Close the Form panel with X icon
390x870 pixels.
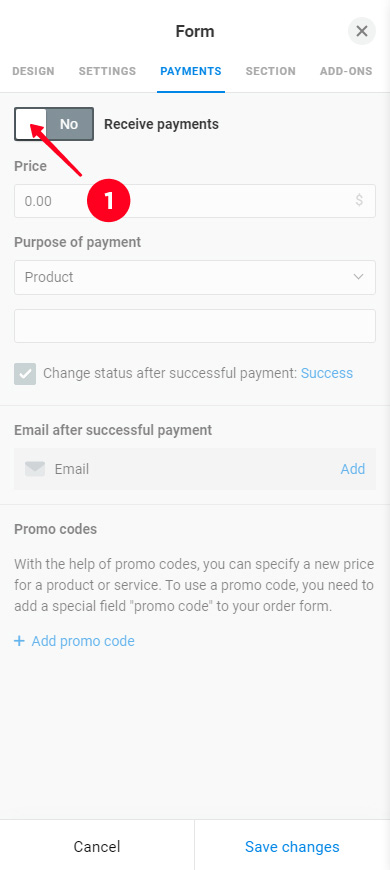(362, 31)
